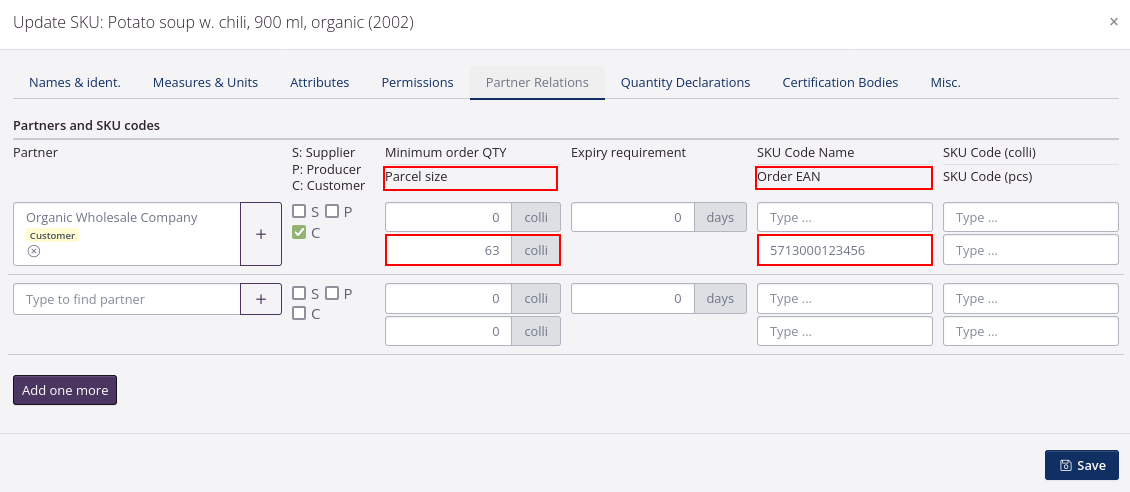This screenshot has height=492, width=1130.
Task: Click the Add one more button
Action: pos(65,390)
